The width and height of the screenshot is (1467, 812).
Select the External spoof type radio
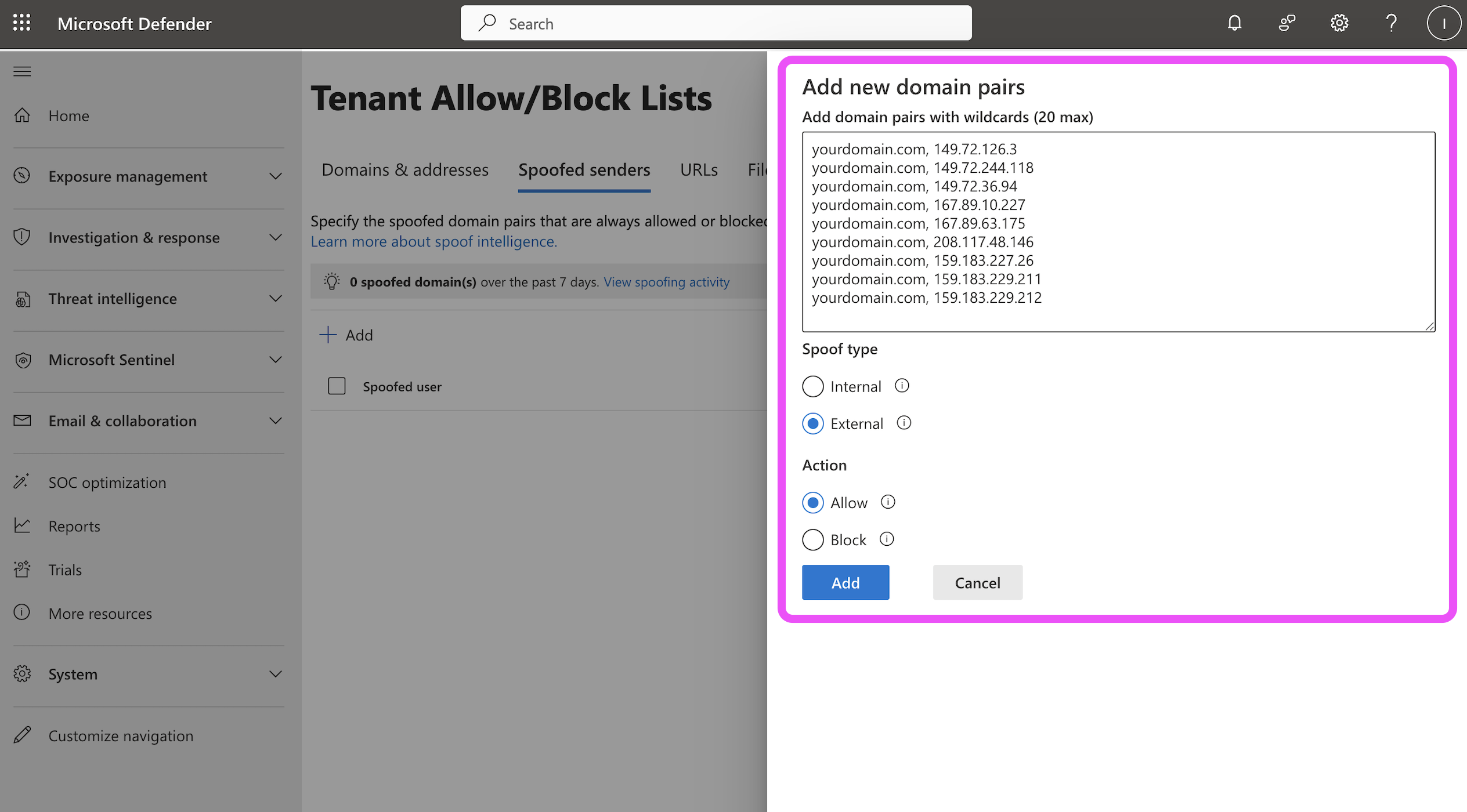[x=813, y=423]
